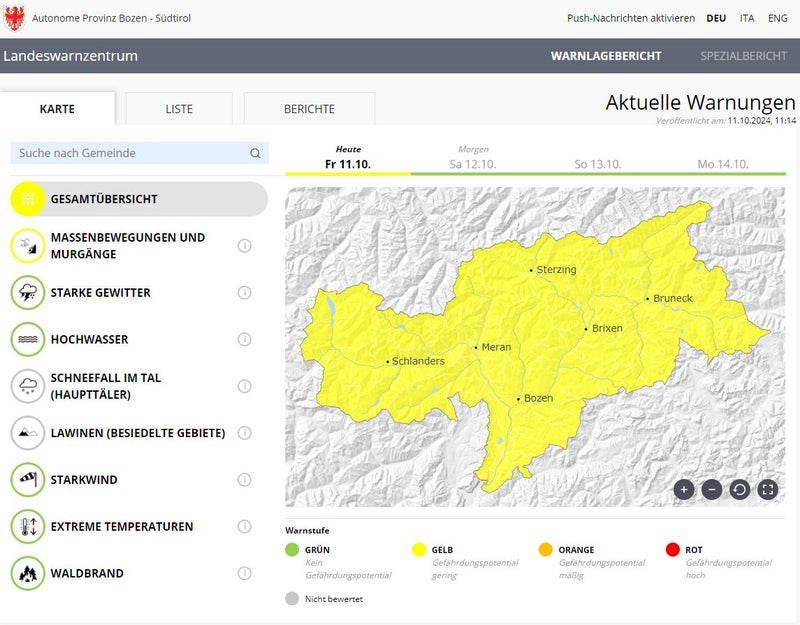Switch language to ITA
Viewport: 800px width, 625px height.
pos(747,18)
